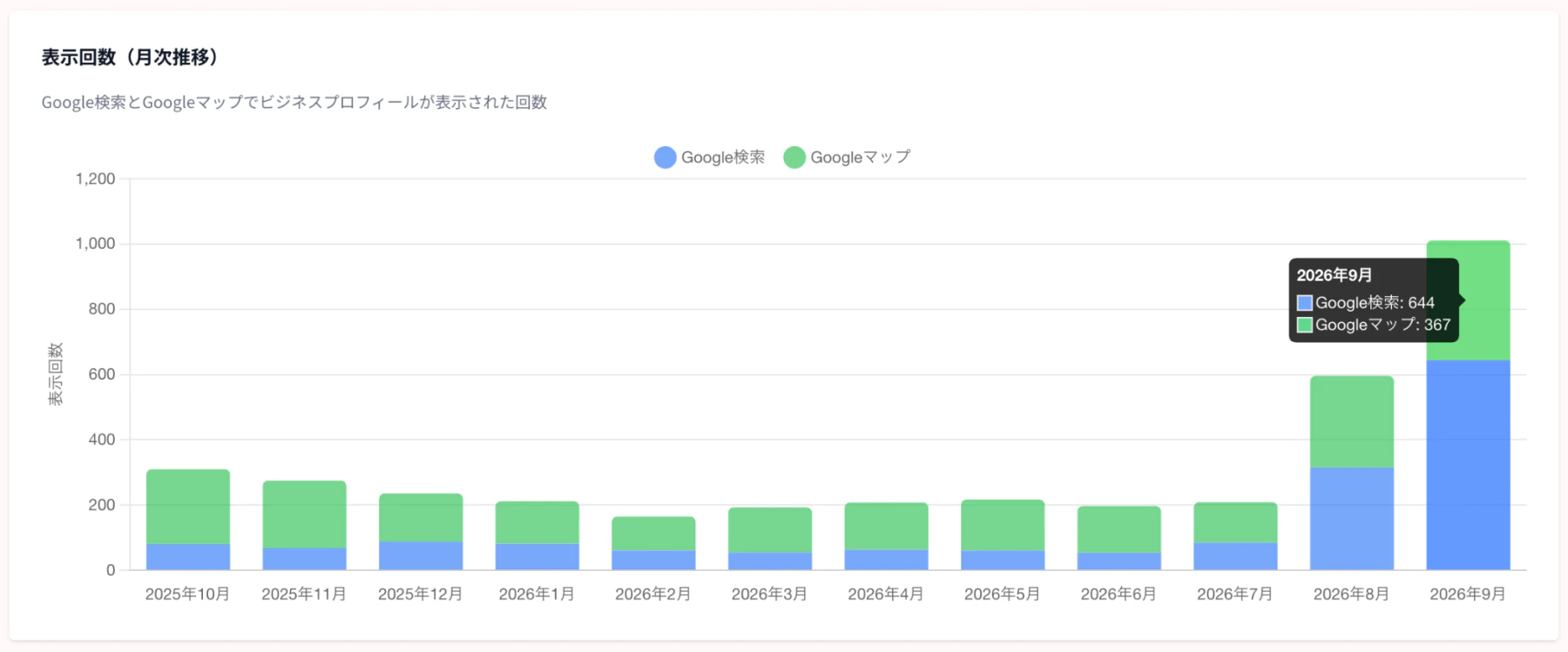Click the 2026年2月 green bar segment

(x=653, y=534)
